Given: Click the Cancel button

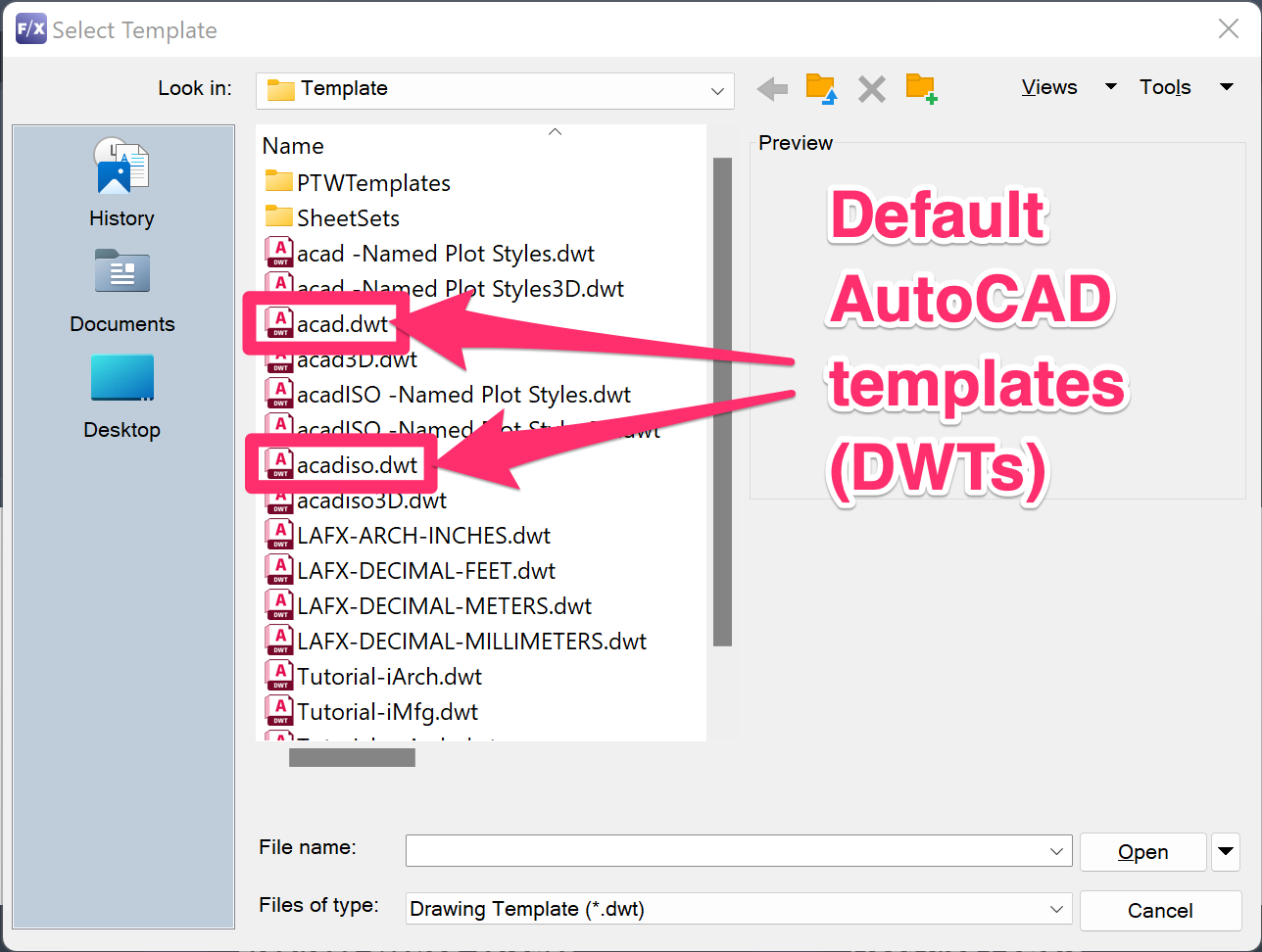Looking at the screenshot, I should (1161, 910).
